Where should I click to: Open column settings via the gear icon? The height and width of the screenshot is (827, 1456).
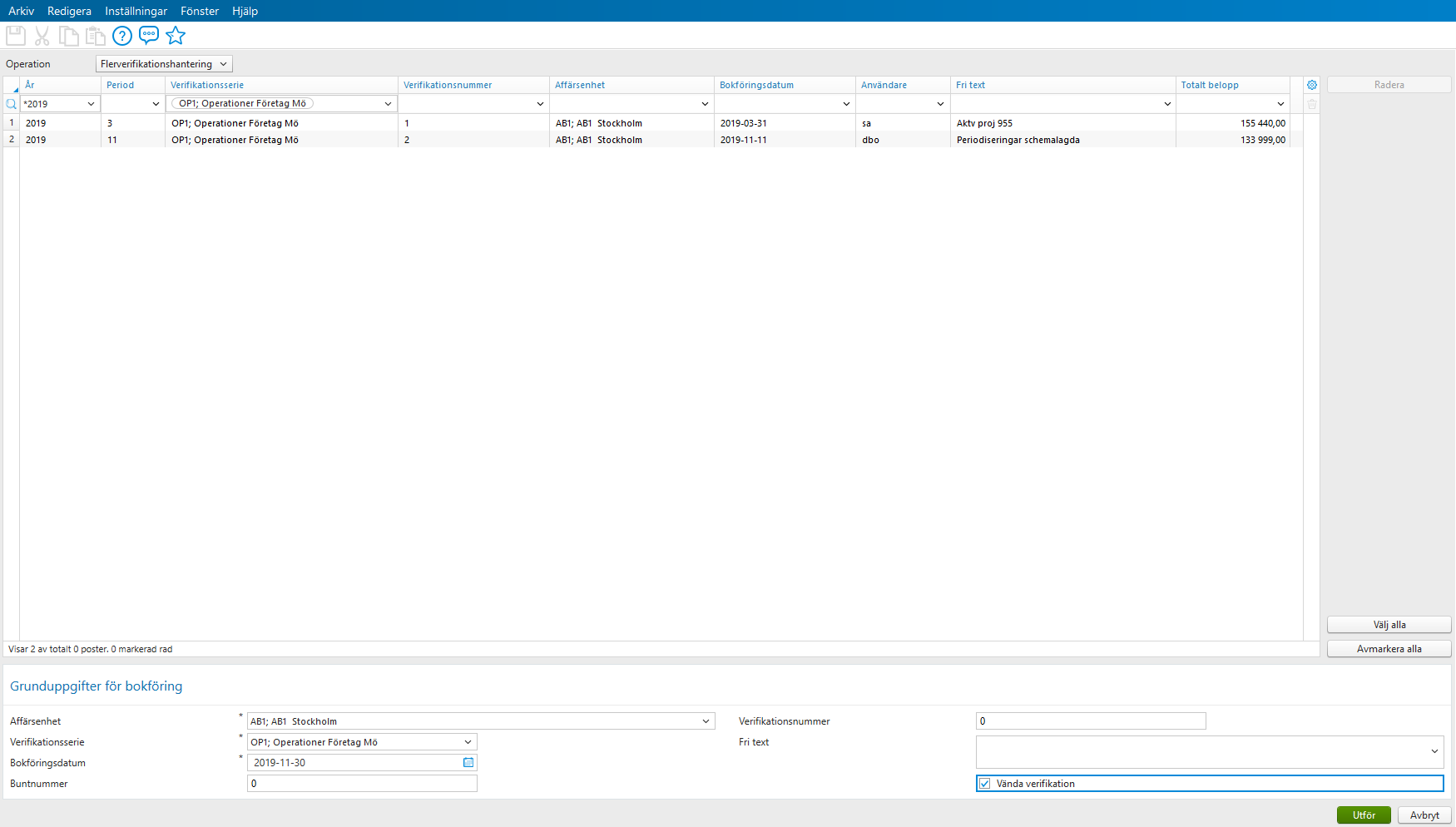[x=1312, y=84]
